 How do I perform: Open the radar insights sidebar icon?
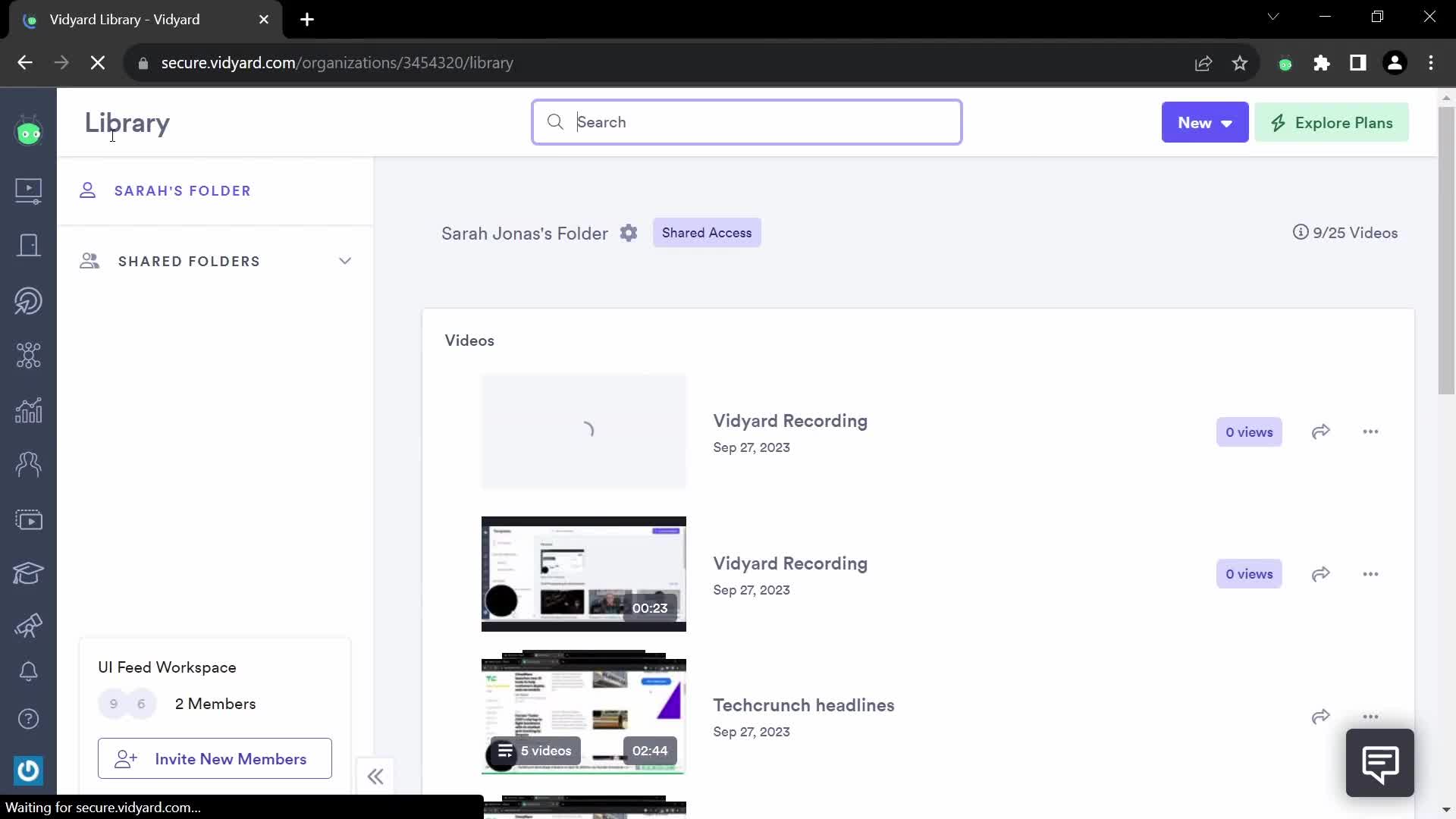(28, 301)
